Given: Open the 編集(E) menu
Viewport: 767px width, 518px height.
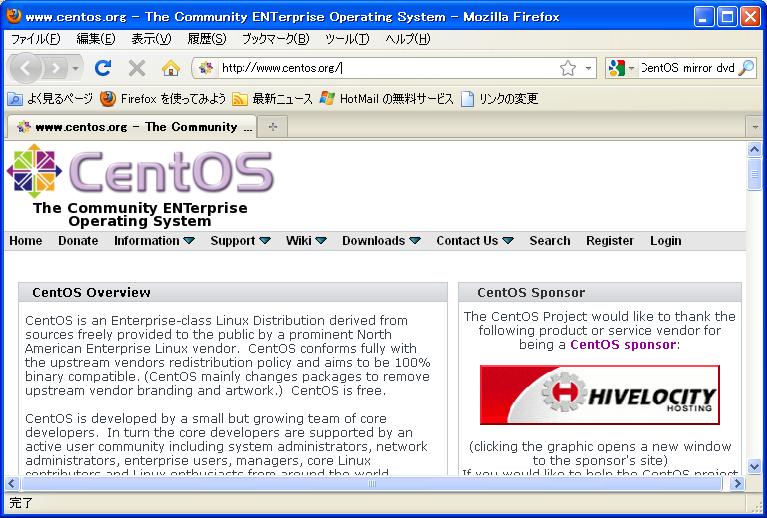Looking at the screenshot, I should coord(96,39).
